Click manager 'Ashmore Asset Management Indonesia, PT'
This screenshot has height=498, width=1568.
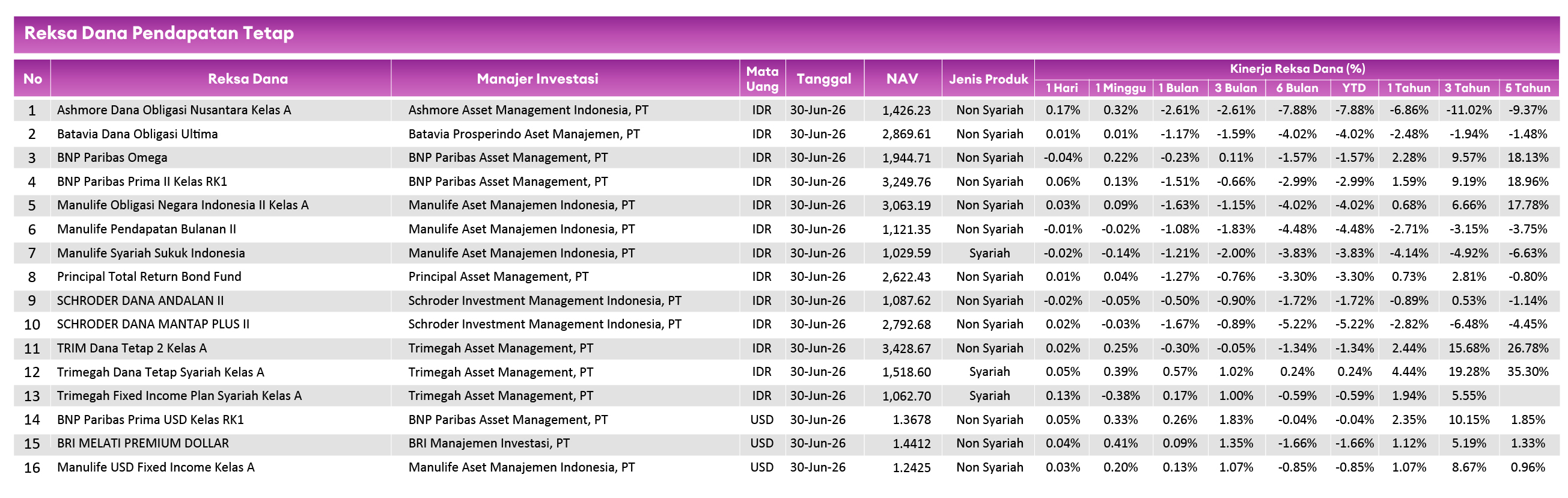click(528, 110)
